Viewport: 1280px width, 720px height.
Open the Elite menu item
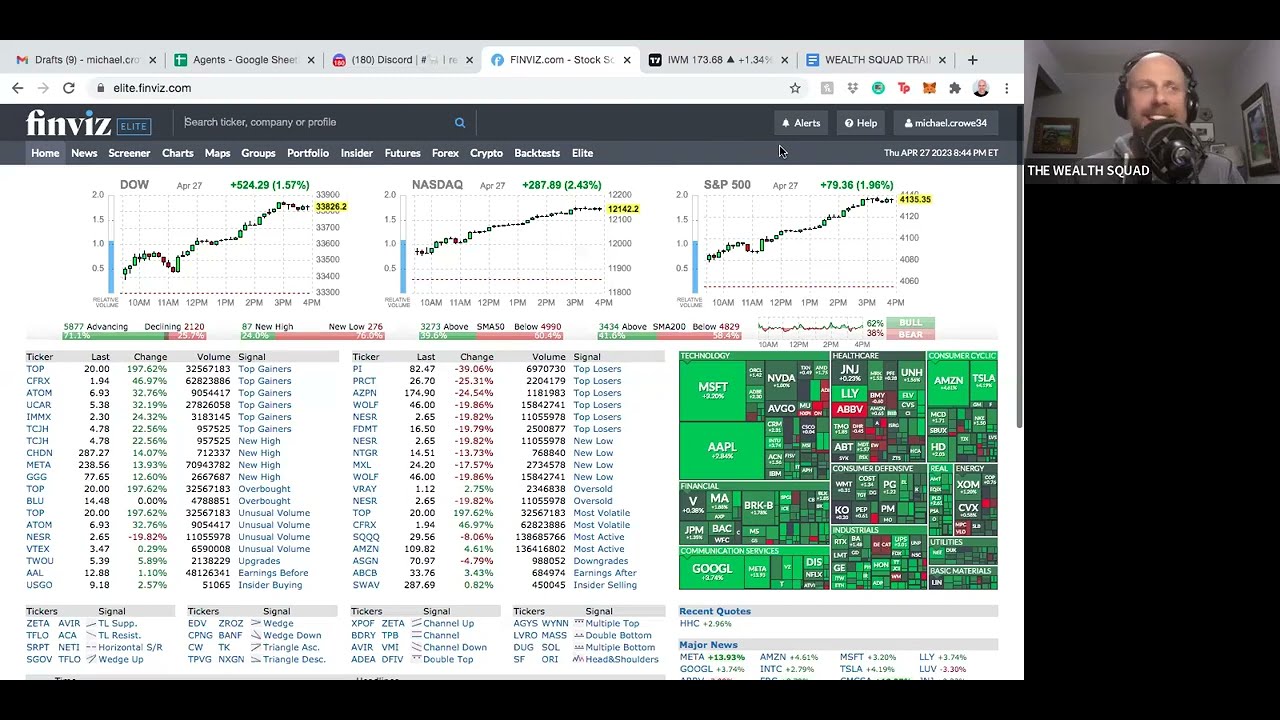pyautogui.click(x=582, y=153)
